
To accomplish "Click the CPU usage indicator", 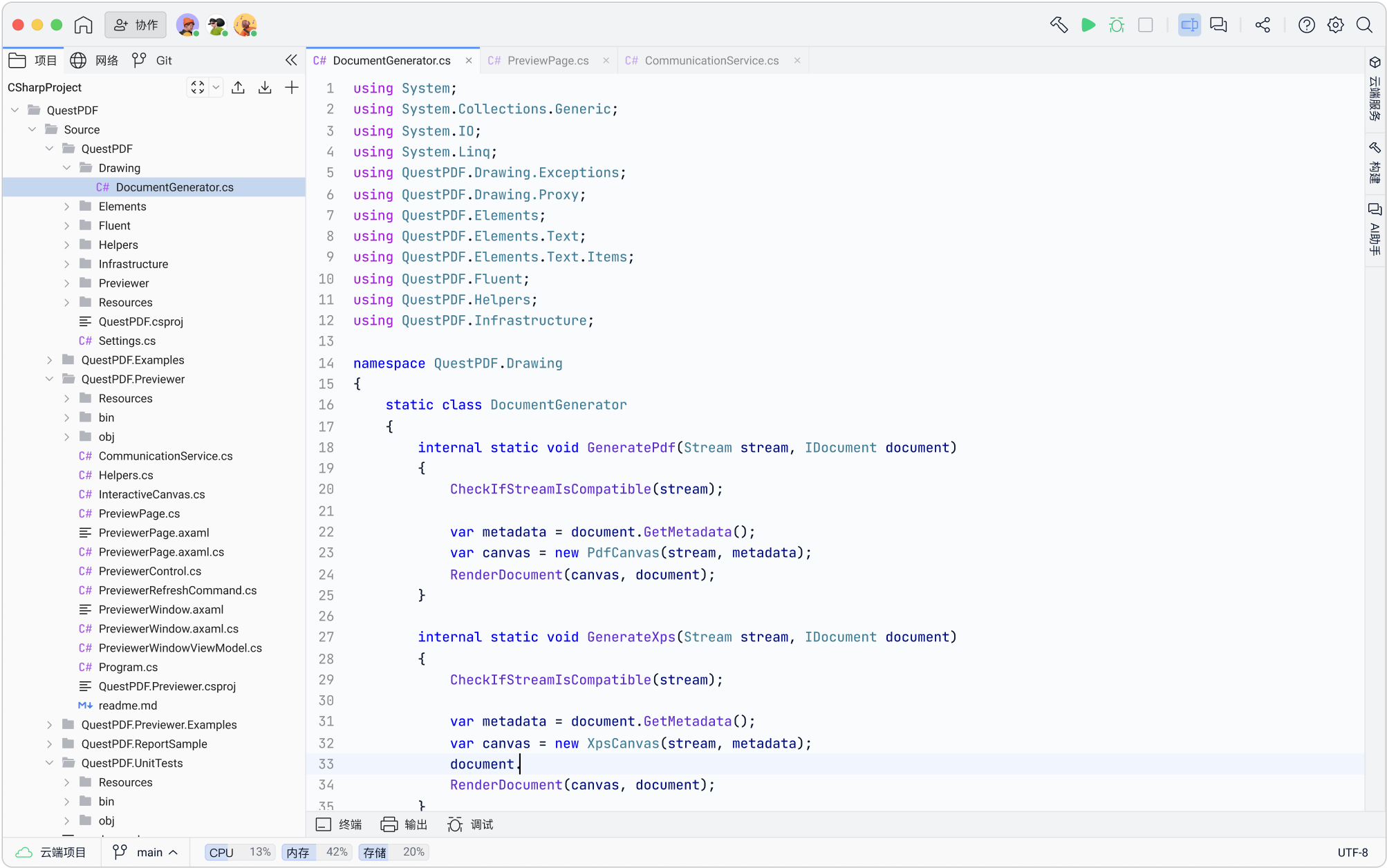I will [x=239, y=852].
